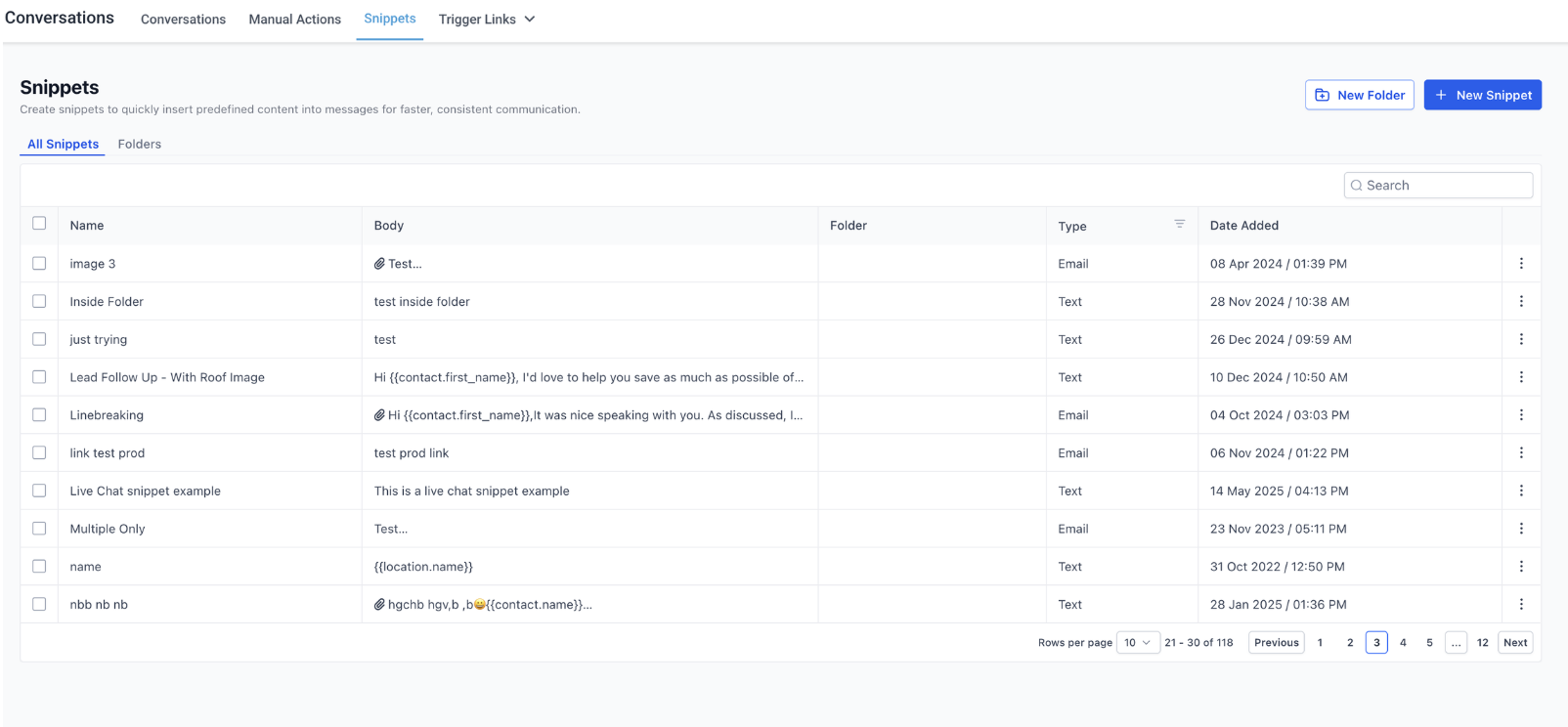The height and width of the screenshot is (727, 1568).
Task: Open kebab menu for just trying snippet
Action: coord(1520,339)
